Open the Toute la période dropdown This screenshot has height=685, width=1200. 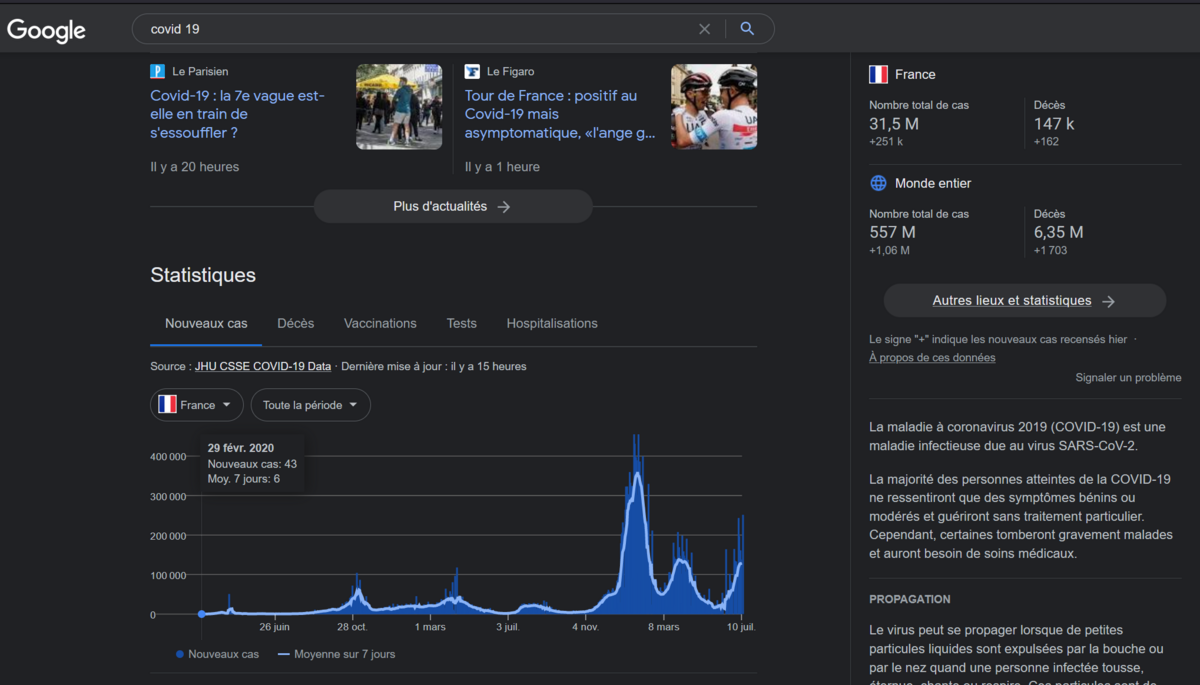310,405
